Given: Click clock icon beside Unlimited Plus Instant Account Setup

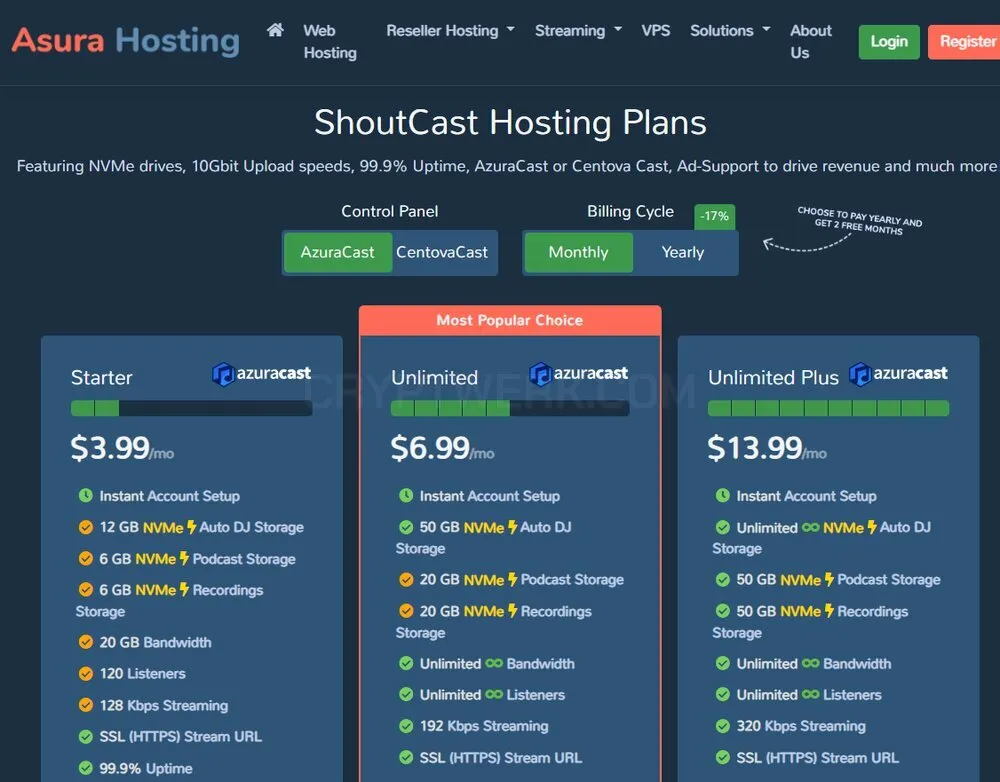Looking at the screenshot, I should (723, 496).
